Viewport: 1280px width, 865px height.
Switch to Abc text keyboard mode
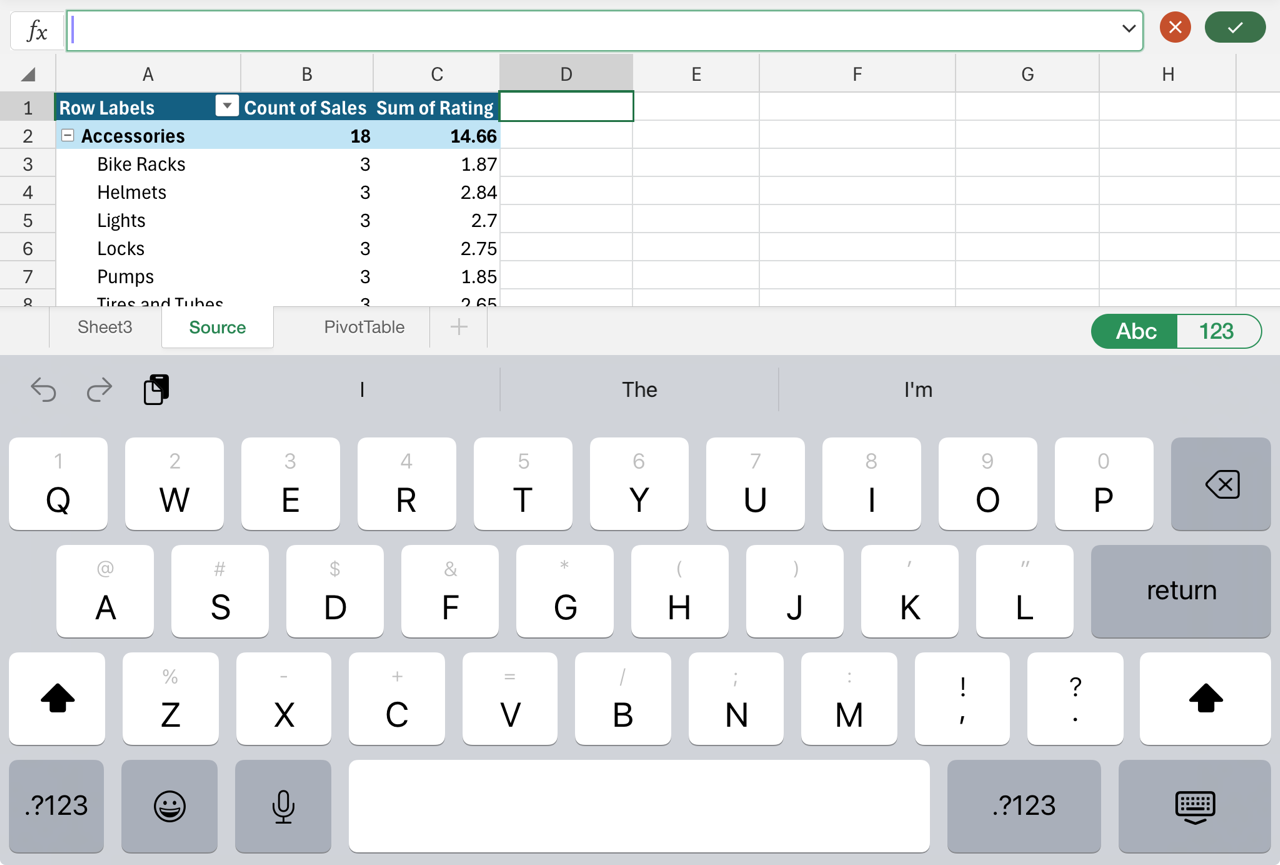click(1136, 331)
